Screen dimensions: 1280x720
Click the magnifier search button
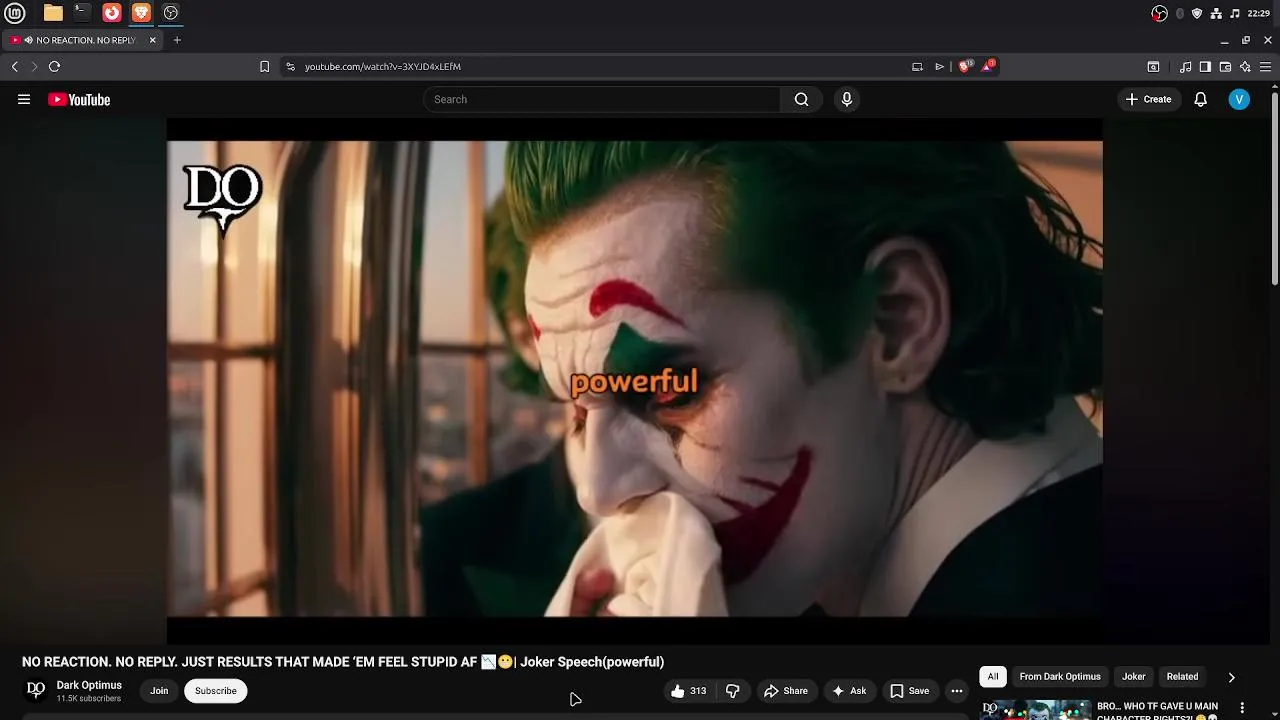tap(801, 99)
